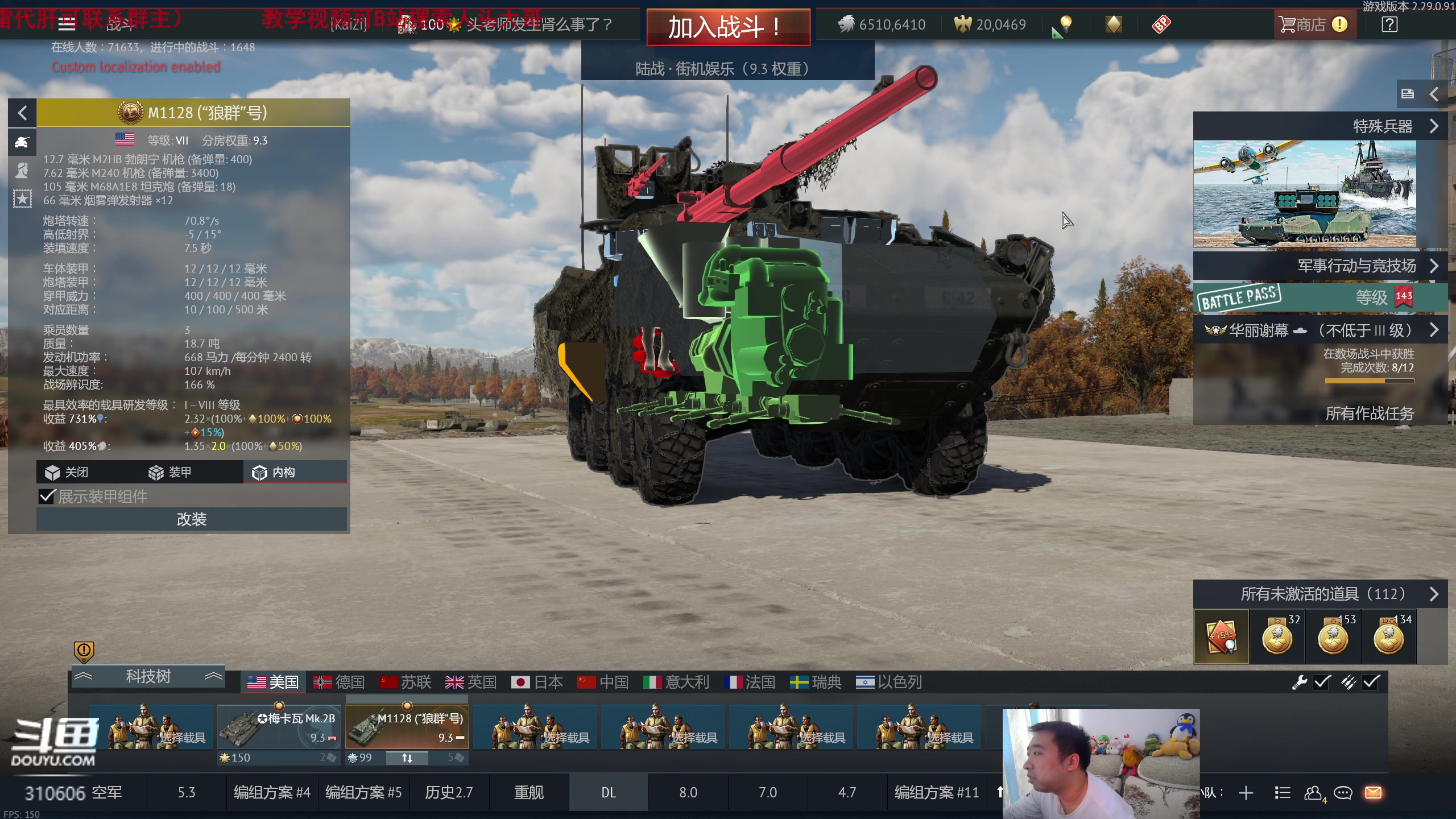Image resolution: width=1456 pixels, height=819 pixels.
Task: Activate the +15% booster item
Action: [1221, 636]
